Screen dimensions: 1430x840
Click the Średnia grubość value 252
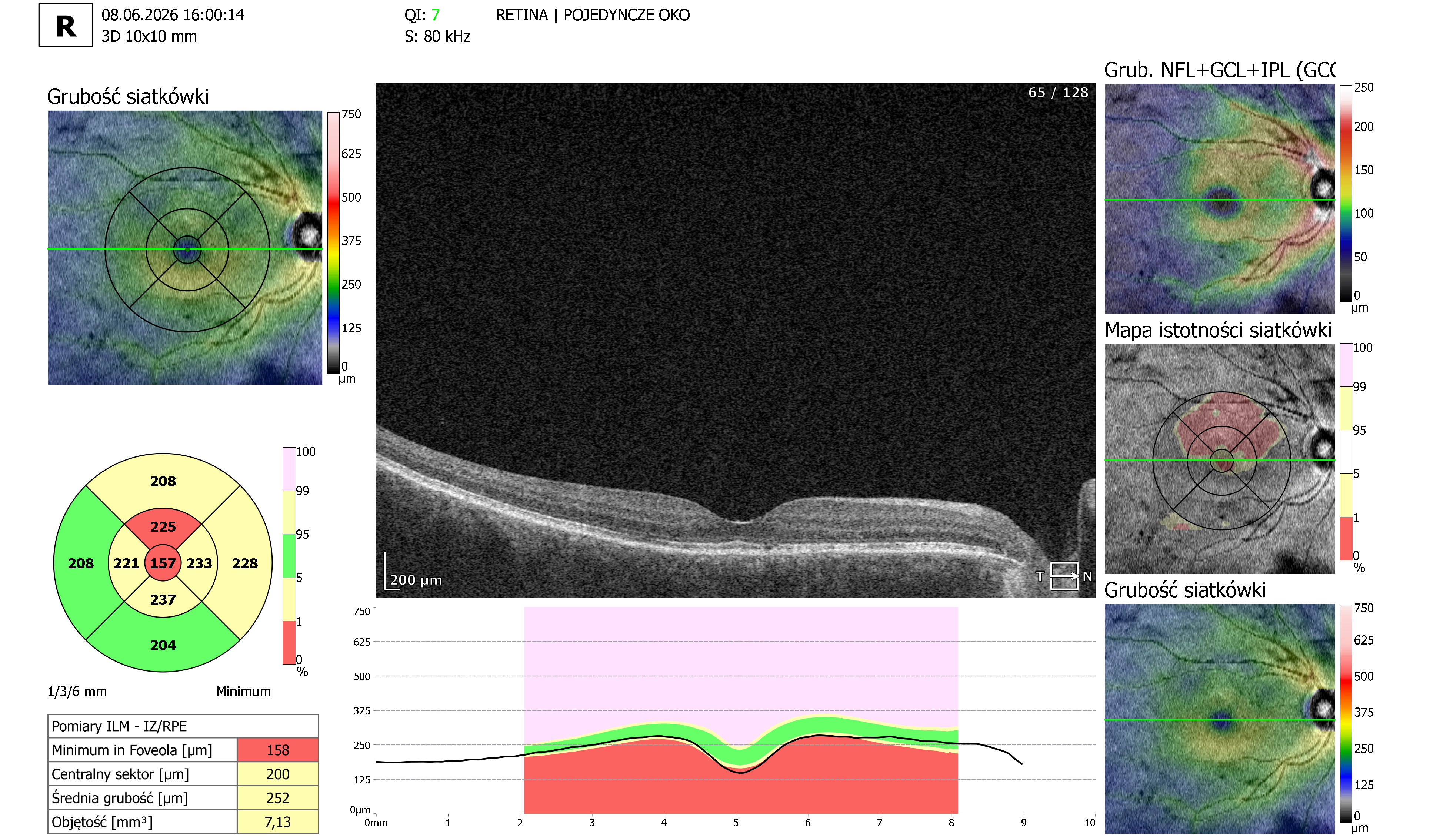(277, 797)
